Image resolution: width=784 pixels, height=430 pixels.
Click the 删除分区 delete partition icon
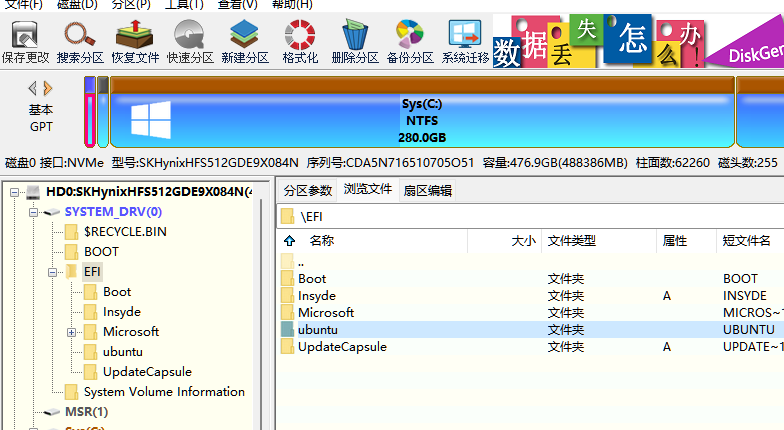[355, 42]
